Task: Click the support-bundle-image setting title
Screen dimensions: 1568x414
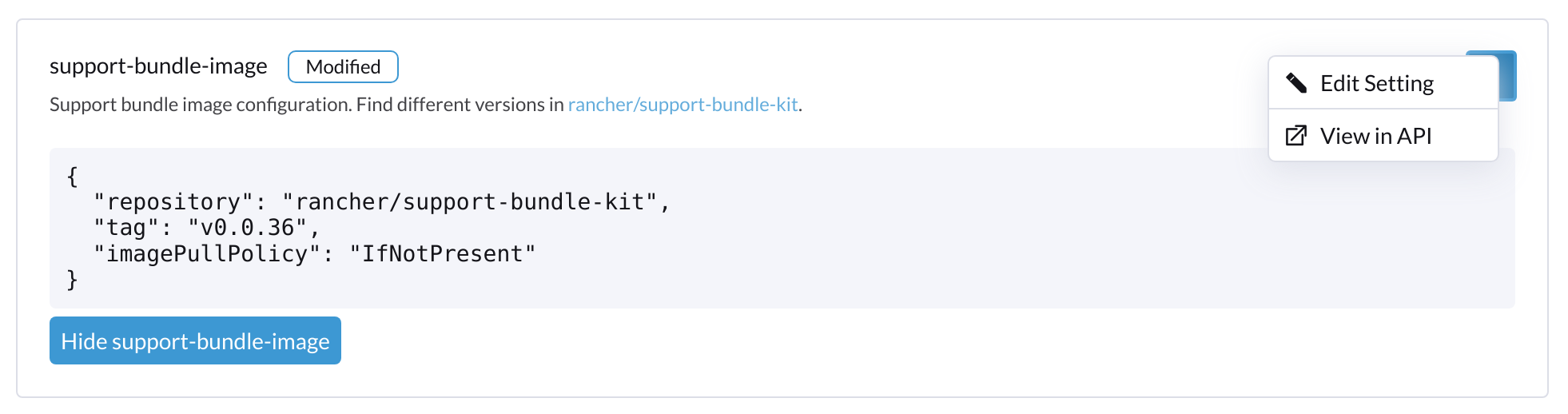Action: click(158, 66)
